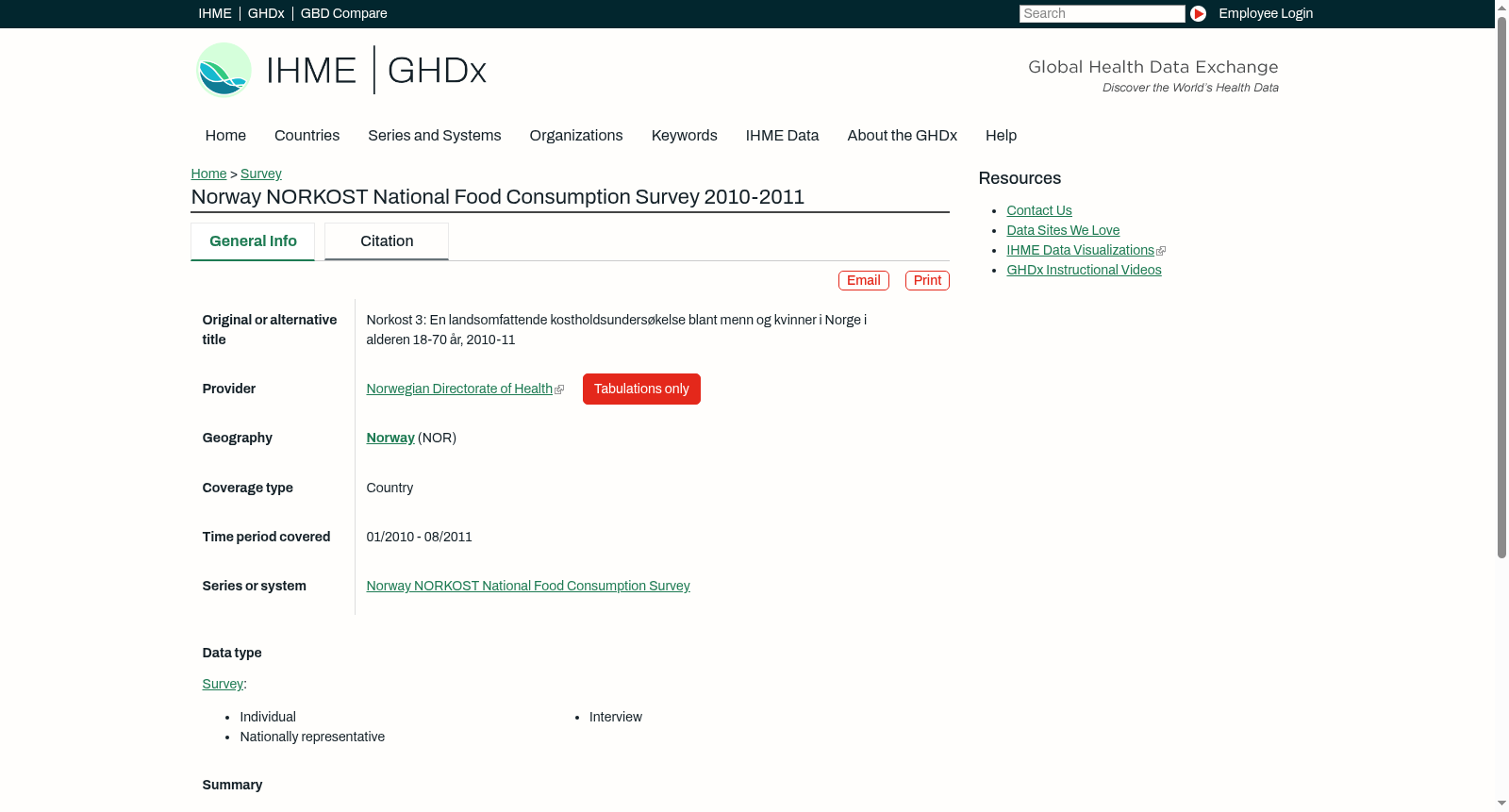The width and height of the screenshot is (1509, 812).
Task: Click the Survey breadcrumb link
Action: pos(261,174)
